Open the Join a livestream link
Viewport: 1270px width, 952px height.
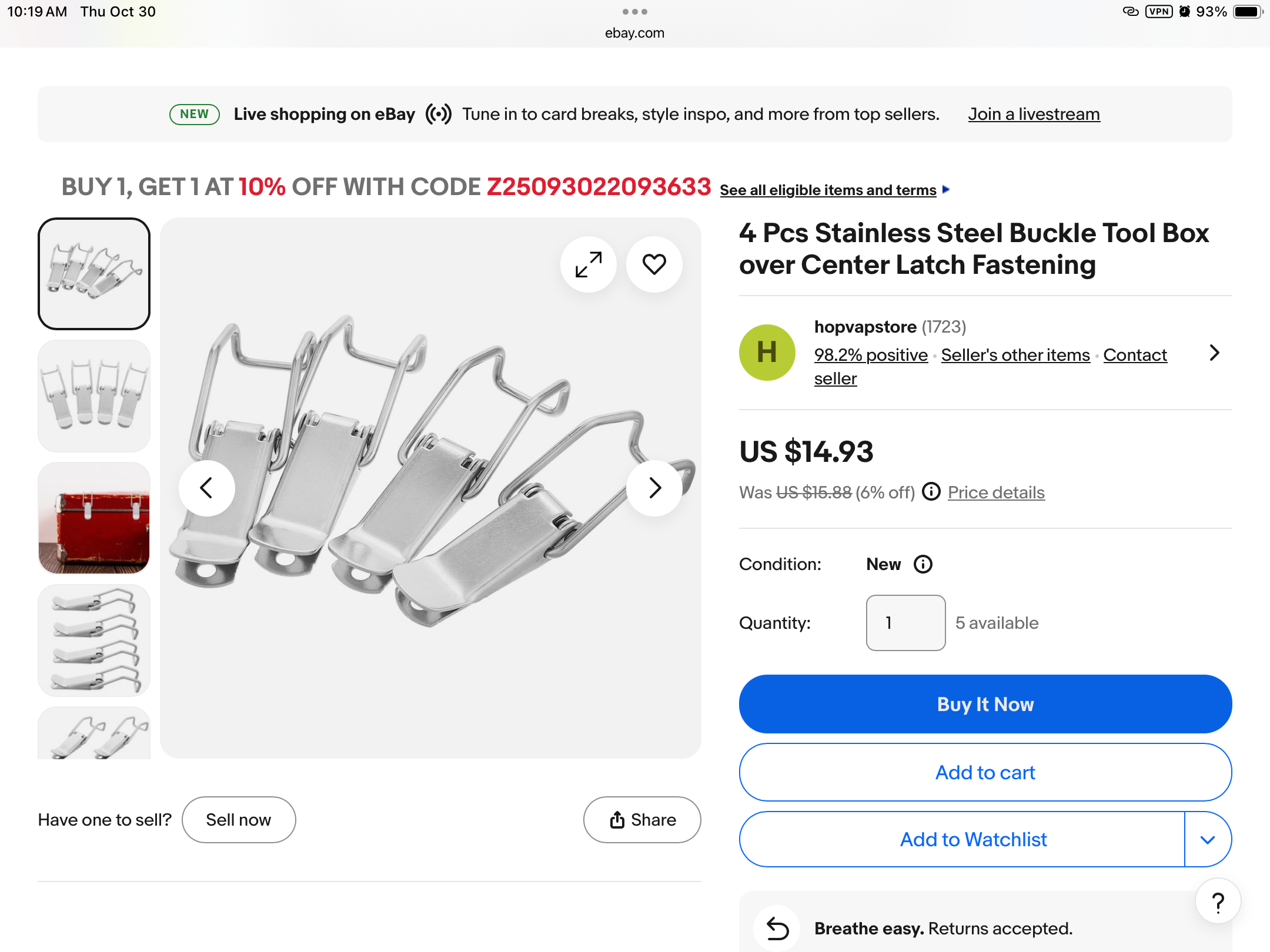tap(1034, 114)
